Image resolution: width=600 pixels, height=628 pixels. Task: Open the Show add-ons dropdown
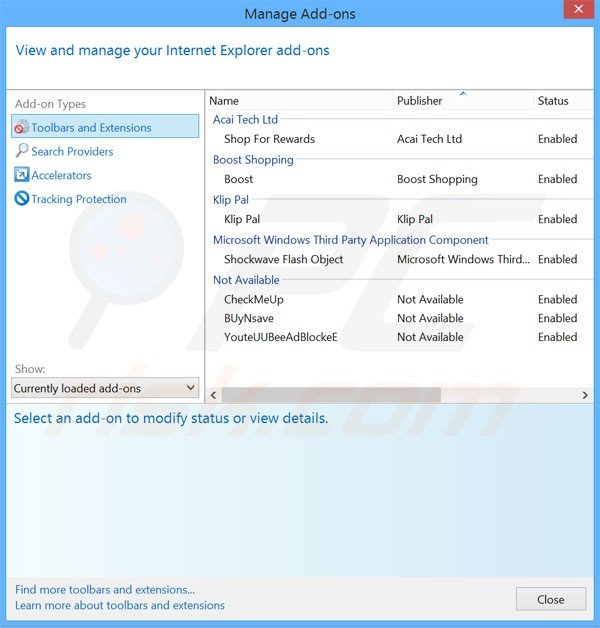[x=105, y=388]
